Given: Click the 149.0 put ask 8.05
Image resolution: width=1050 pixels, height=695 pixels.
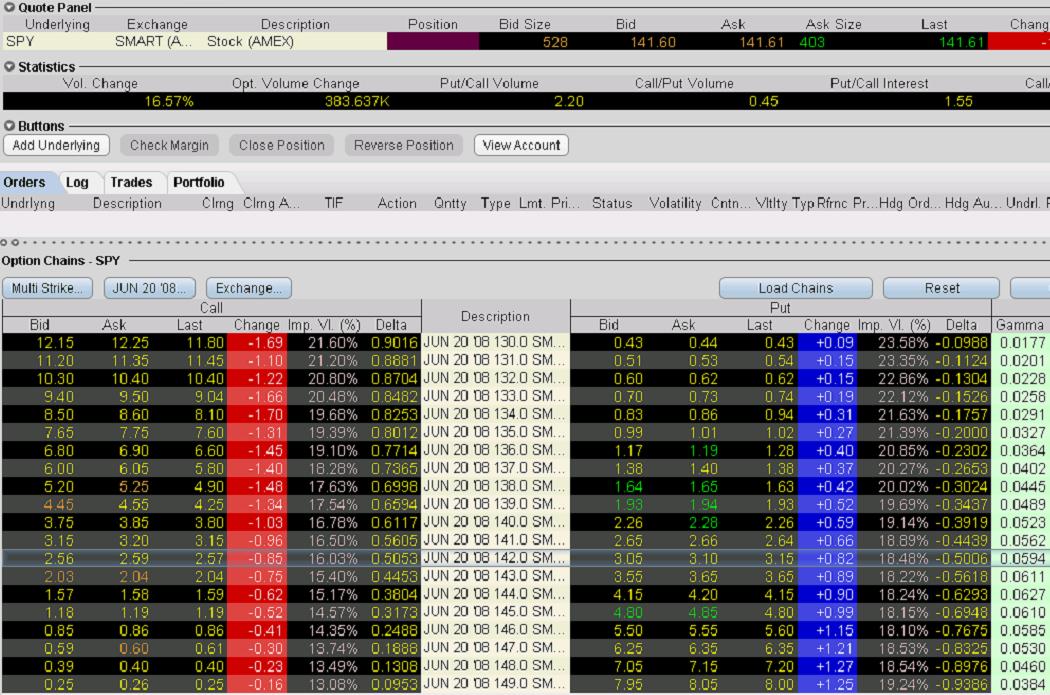Looking at the screenshot, I should click(703, 685).
